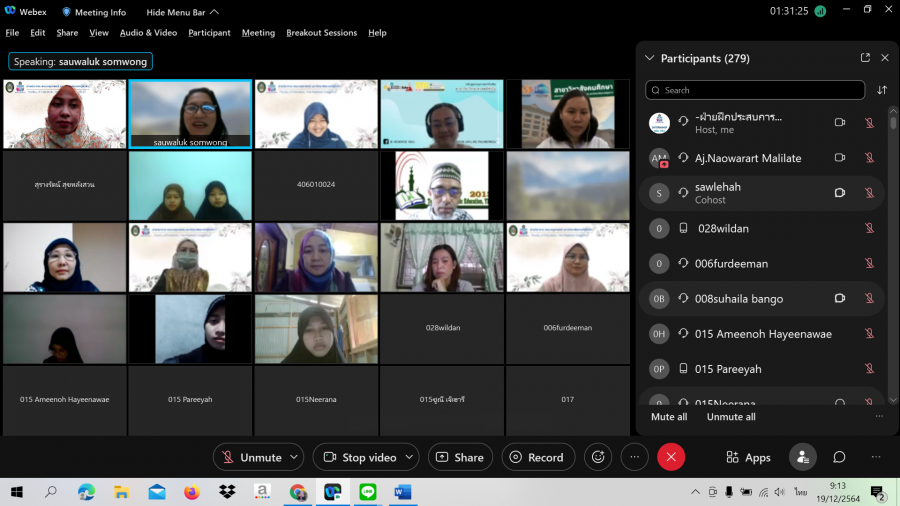Toggle the Participants panel icon

point(802,457)
